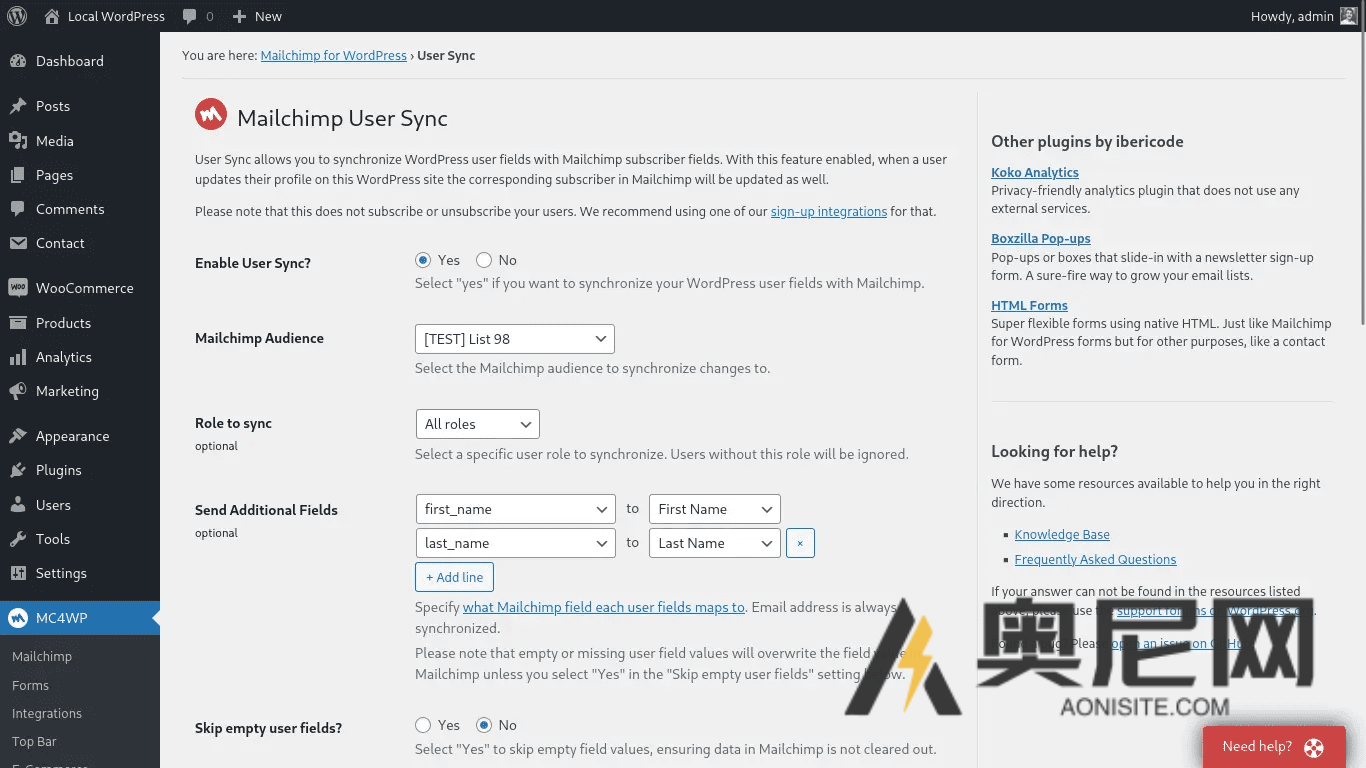The width and height of the screenshot is (1366, 768).
Task: Click the Comments bubble icon in sidebar
Action: pyautogui.click(x=18, y=209)
